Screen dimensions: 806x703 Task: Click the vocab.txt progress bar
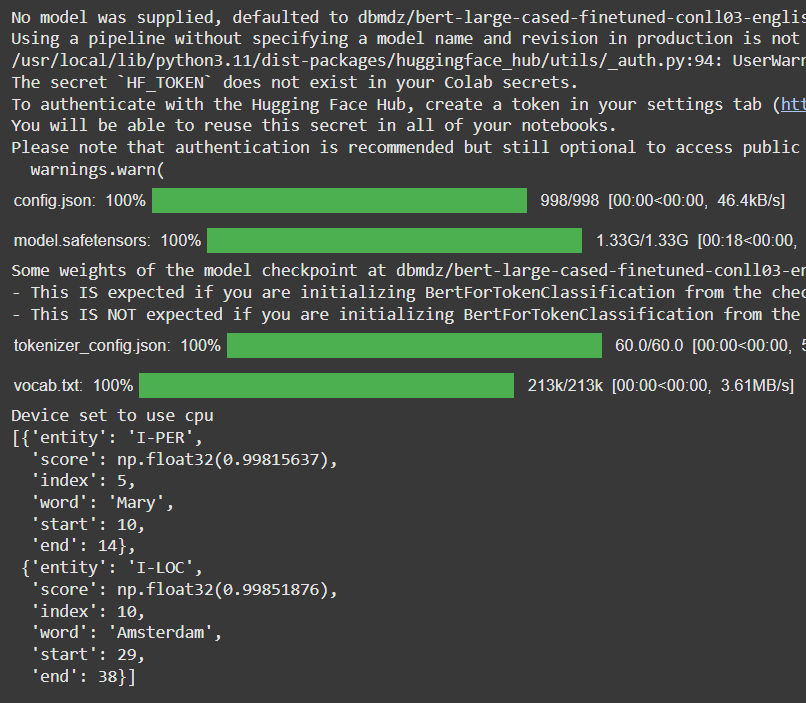coord(326,386)
